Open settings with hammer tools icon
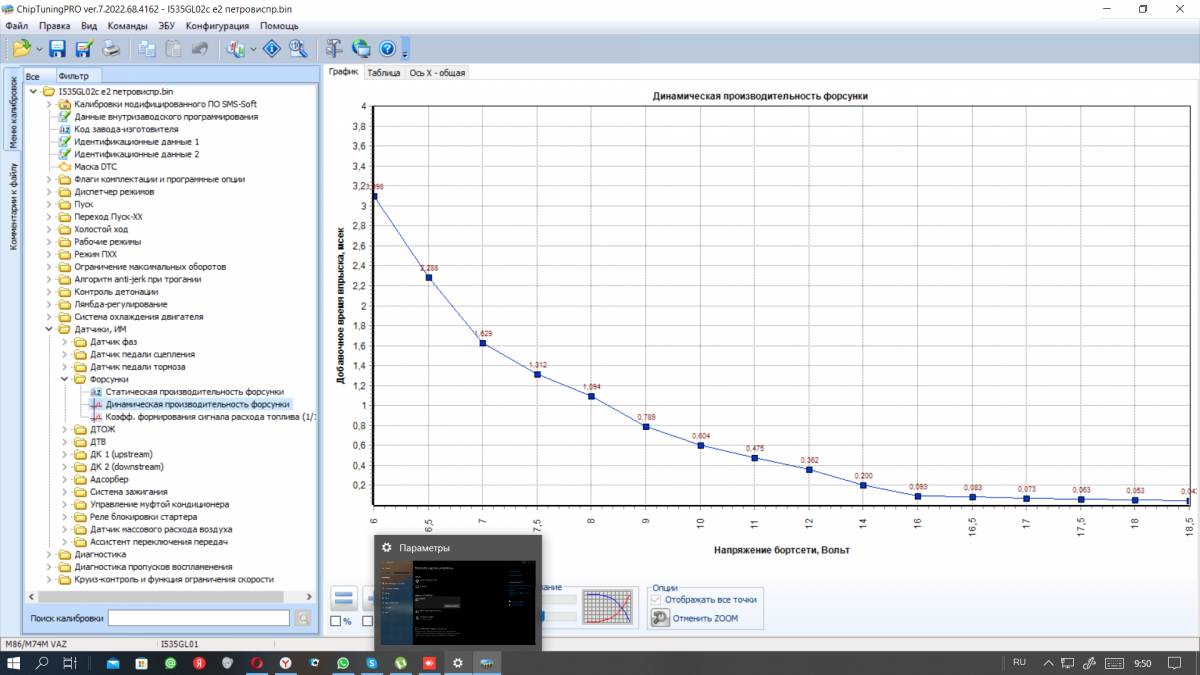Screen dimensions: 1200x675 pos(334,48)
